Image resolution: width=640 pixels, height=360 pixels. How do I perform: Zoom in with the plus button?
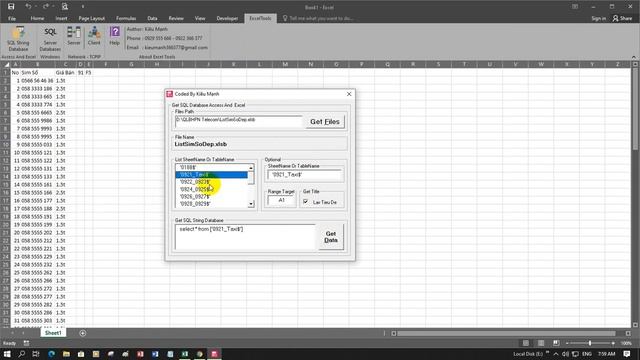pyautogui.click(x=613, y=343)
